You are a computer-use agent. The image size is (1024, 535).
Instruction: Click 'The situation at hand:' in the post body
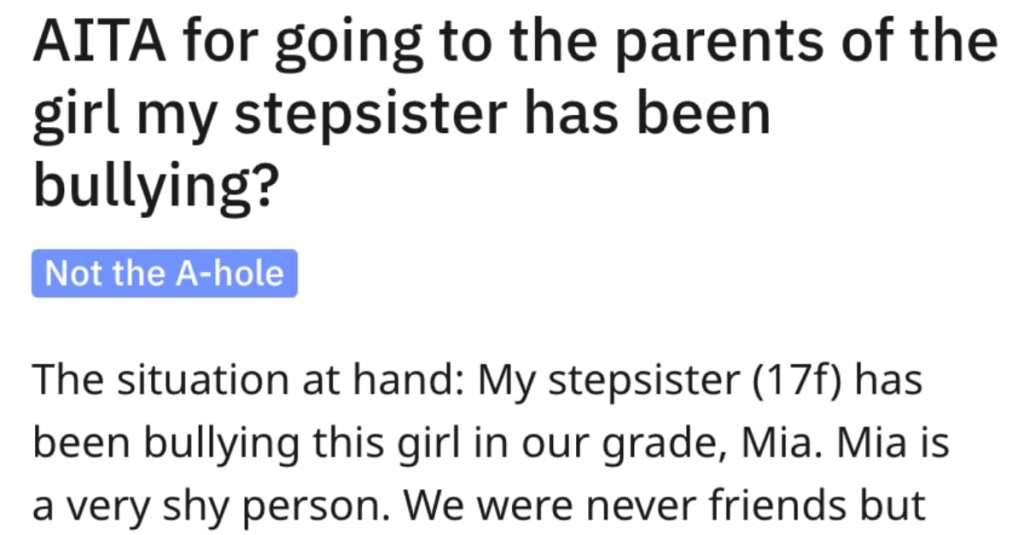(x=249, y=380)
